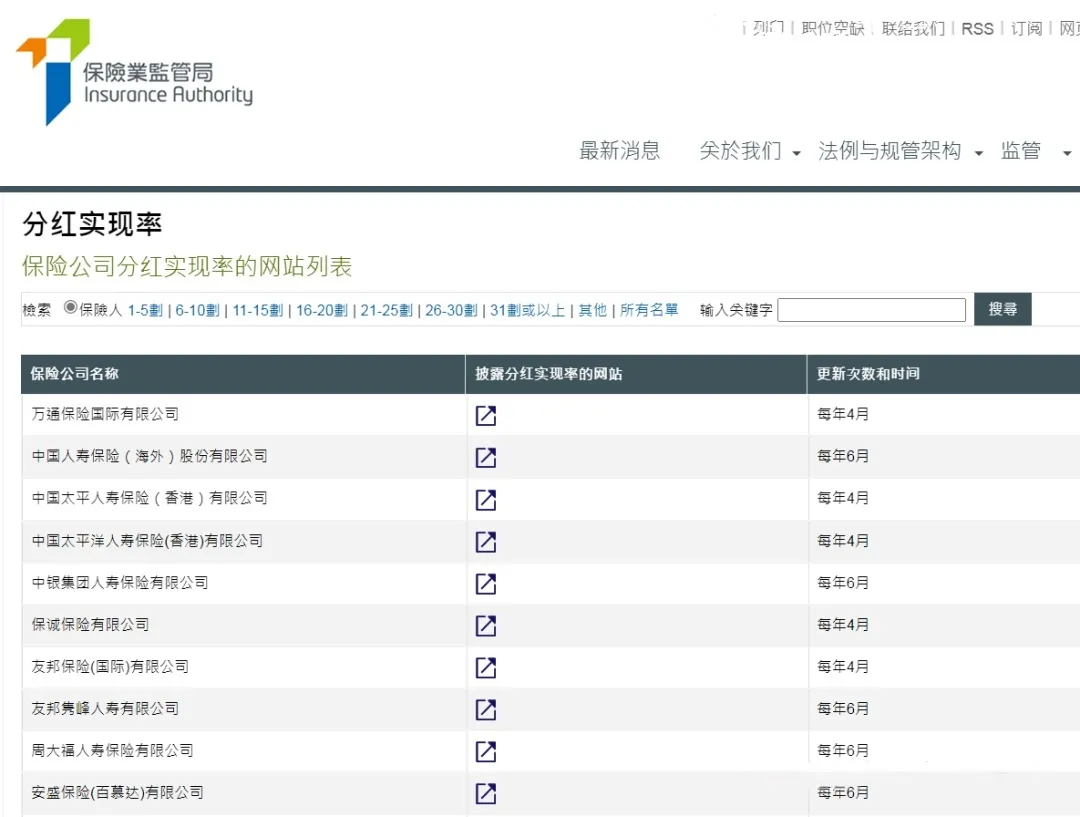Filter insurers by 26-30劃
Screen dimensions: 1080x817
(451, 310)
